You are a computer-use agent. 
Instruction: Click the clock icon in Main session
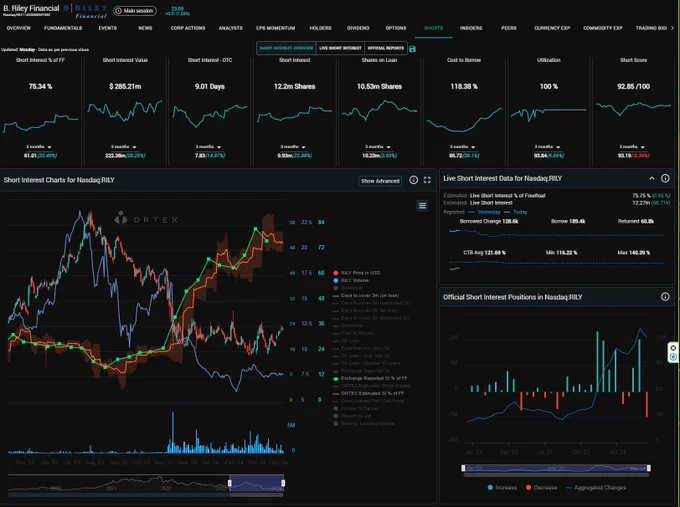pos(118,10)
